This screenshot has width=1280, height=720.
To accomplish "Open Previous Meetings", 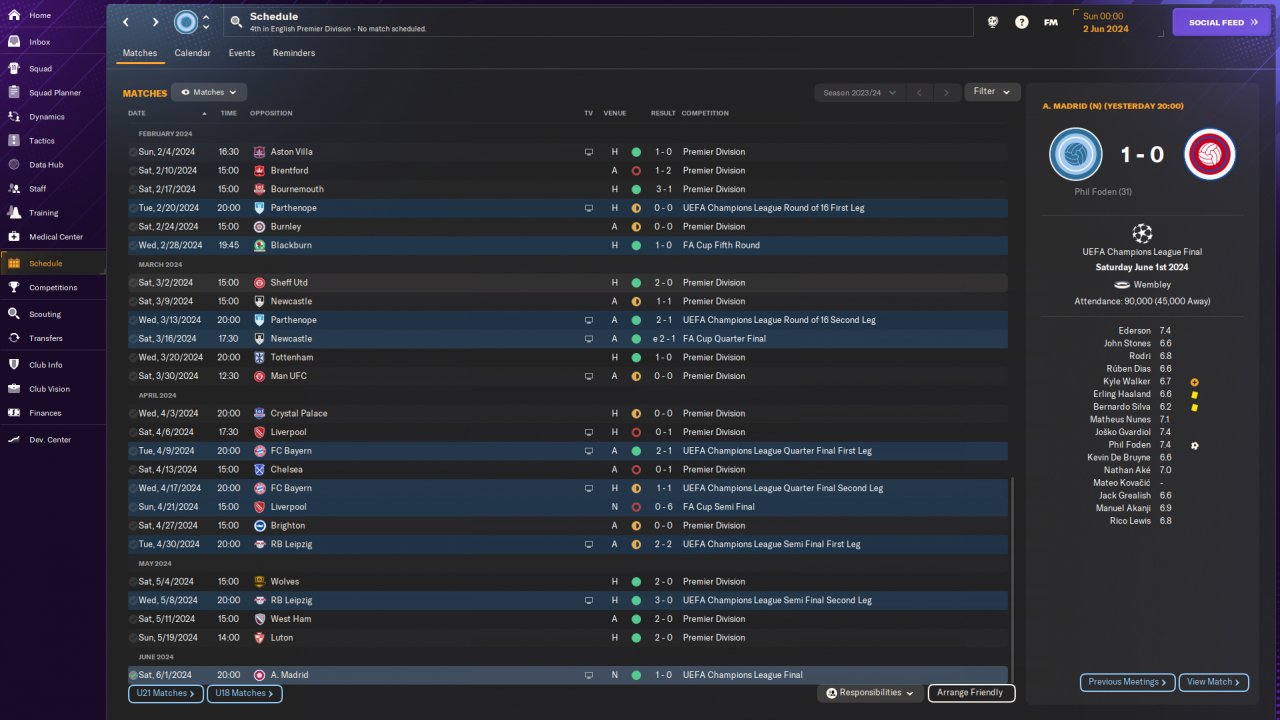I will pyautogui.click(x=1127, y=682).
